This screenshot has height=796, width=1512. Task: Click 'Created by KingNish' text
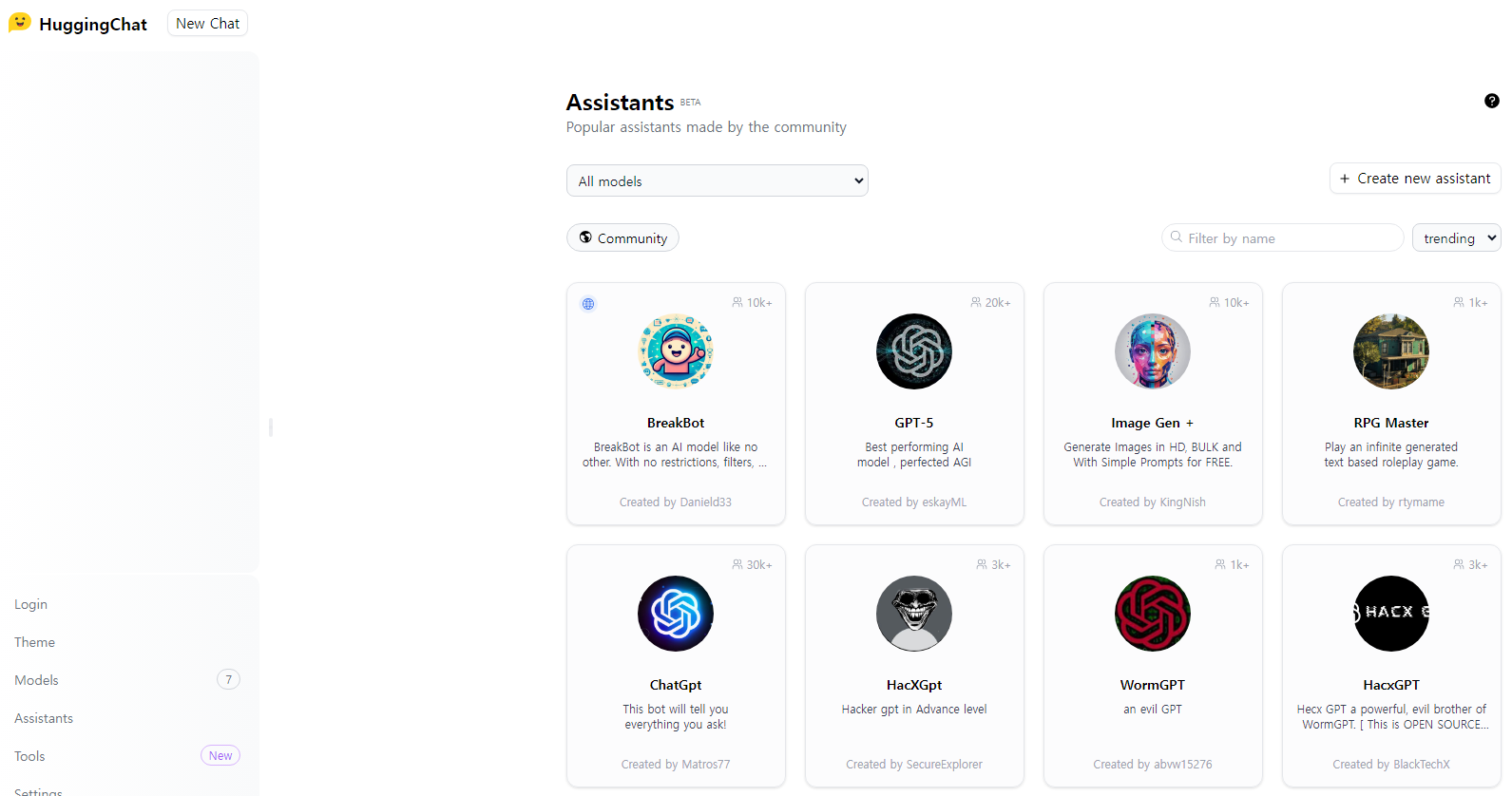click(x=1153, y=502)
